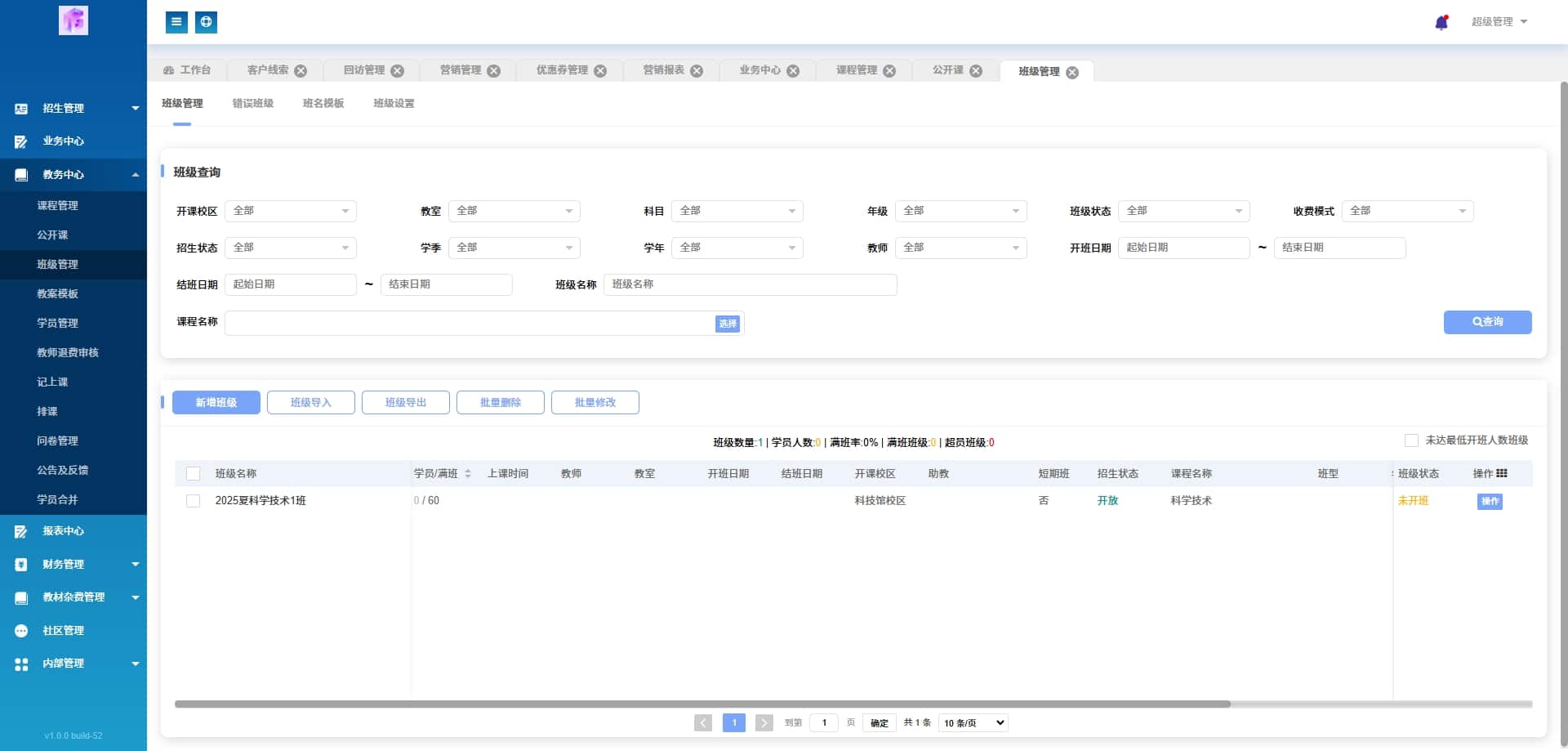
Task: Open the 开课校区 dropdown
Action: point(291,211)
